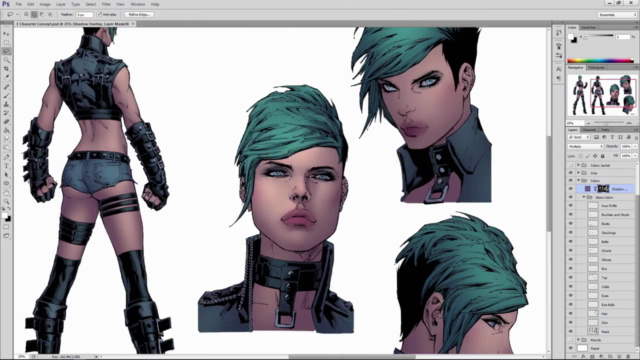The image size is (640, 360).
Task: Select the Brush tool
Action: point(6,96)
